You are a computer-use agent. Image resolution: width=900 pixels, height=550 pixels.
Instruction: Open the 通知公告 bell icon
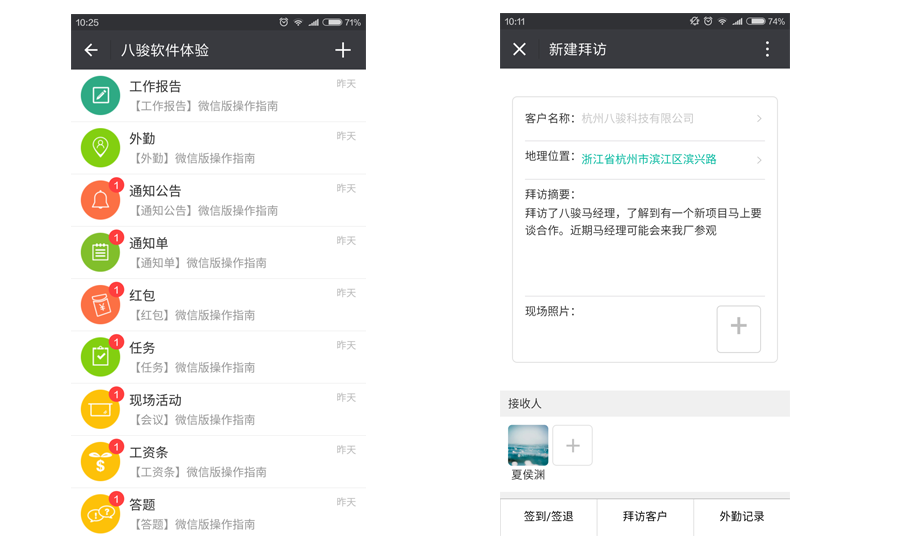(x=100, y=200)
